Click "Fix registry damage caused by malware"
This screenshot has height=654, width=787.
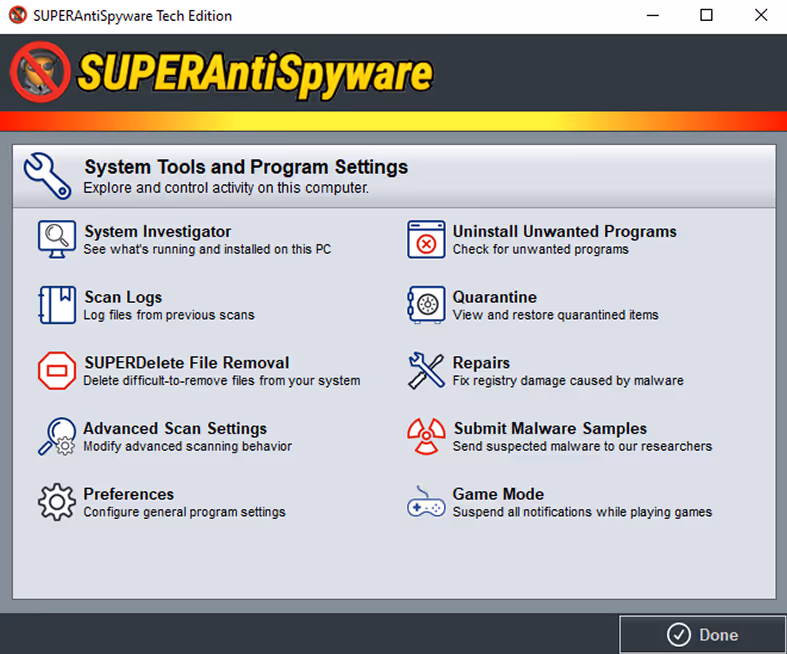568,381
